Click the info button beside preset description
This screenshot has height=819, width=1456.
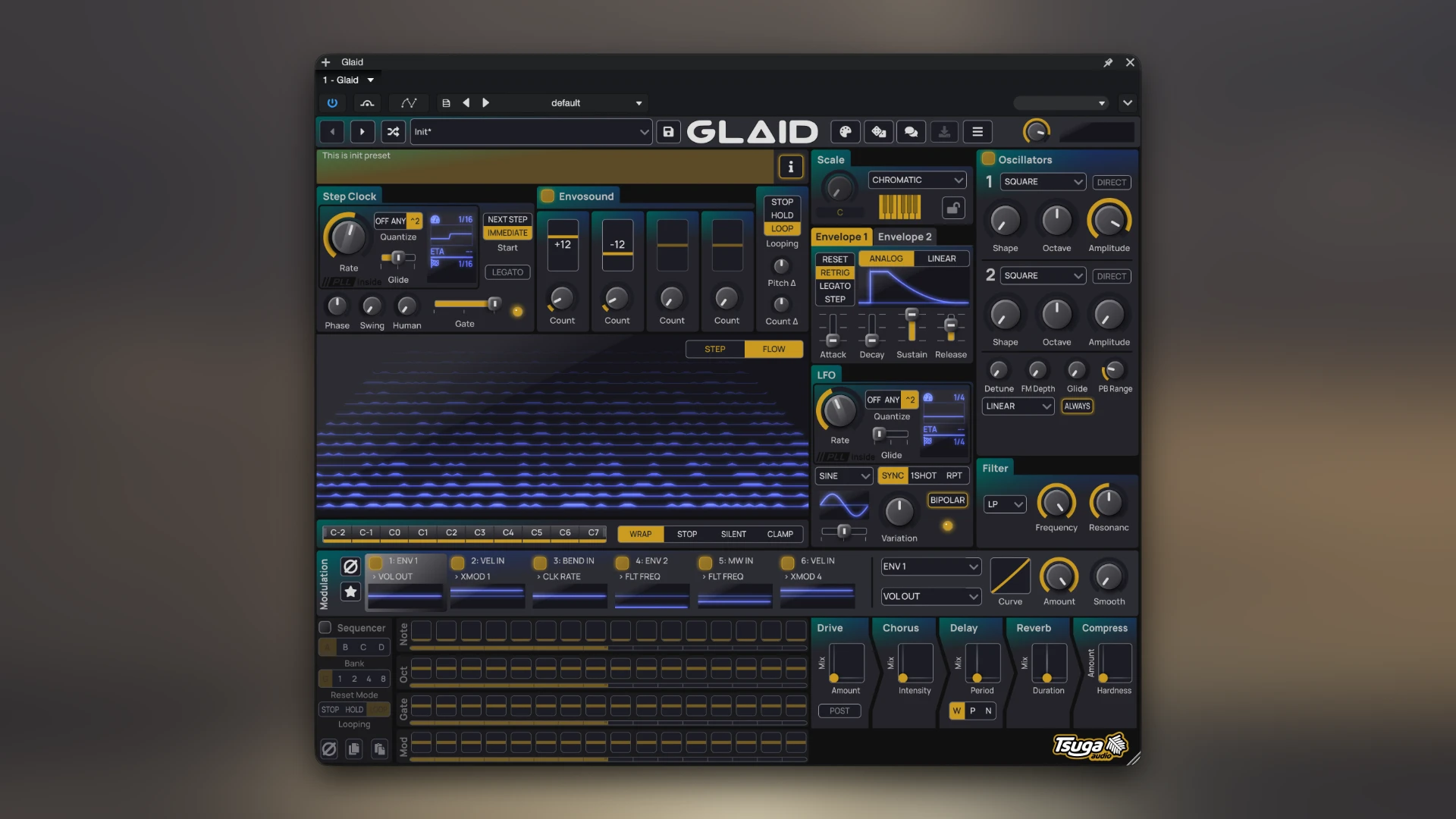coord(790,167)
